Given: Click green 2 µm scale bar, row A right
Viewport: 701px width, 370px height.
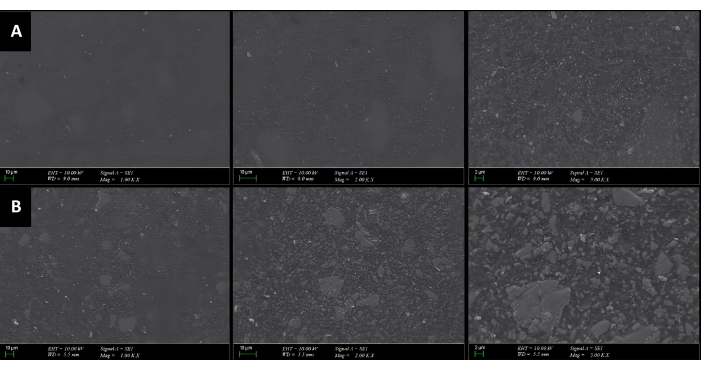Looking at the screenshot, I should pos(479,178).
